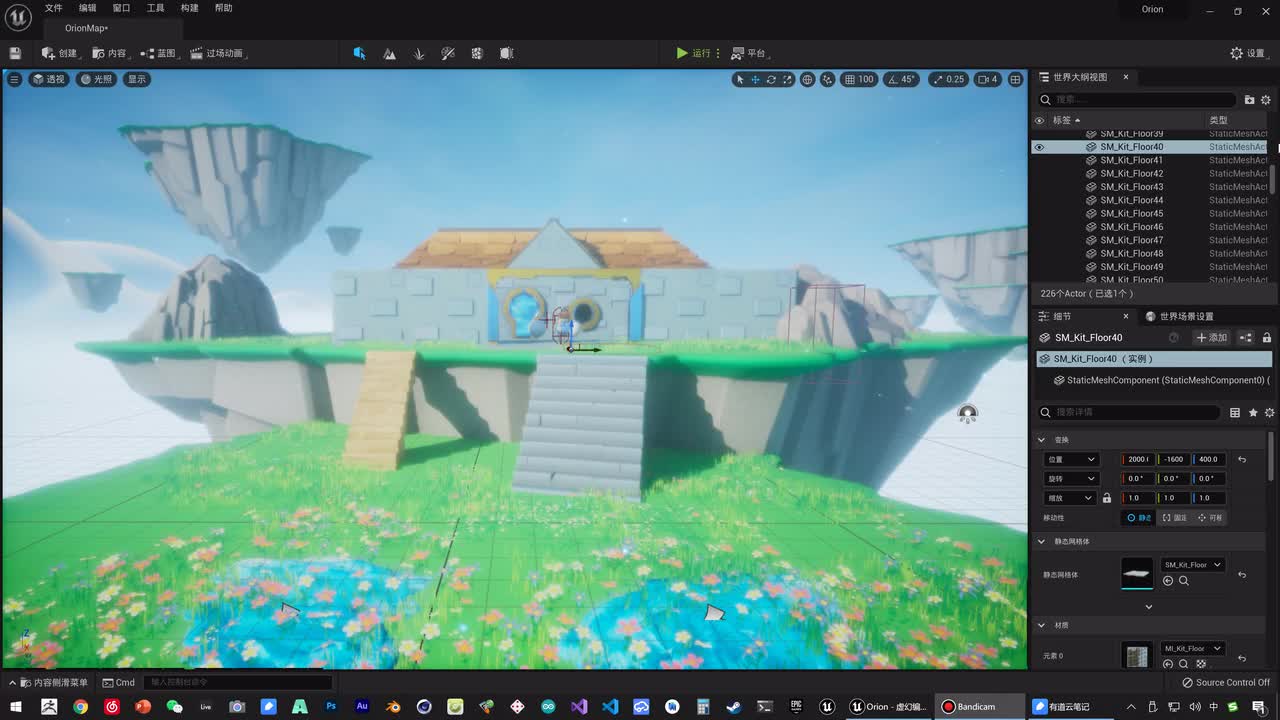Reset location value to default arrow
The height and width of the screenshot is (720, 1280).
[1242, 459]
